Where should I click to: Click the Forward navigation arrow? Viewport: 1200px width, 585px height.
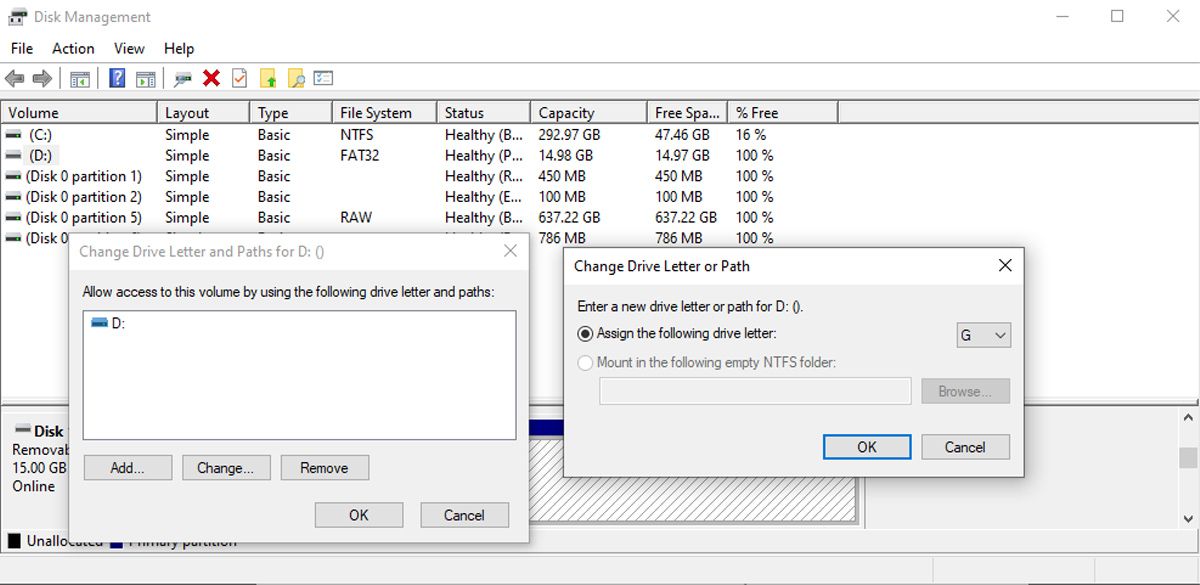pyautogui.click(x=40, y=79)
